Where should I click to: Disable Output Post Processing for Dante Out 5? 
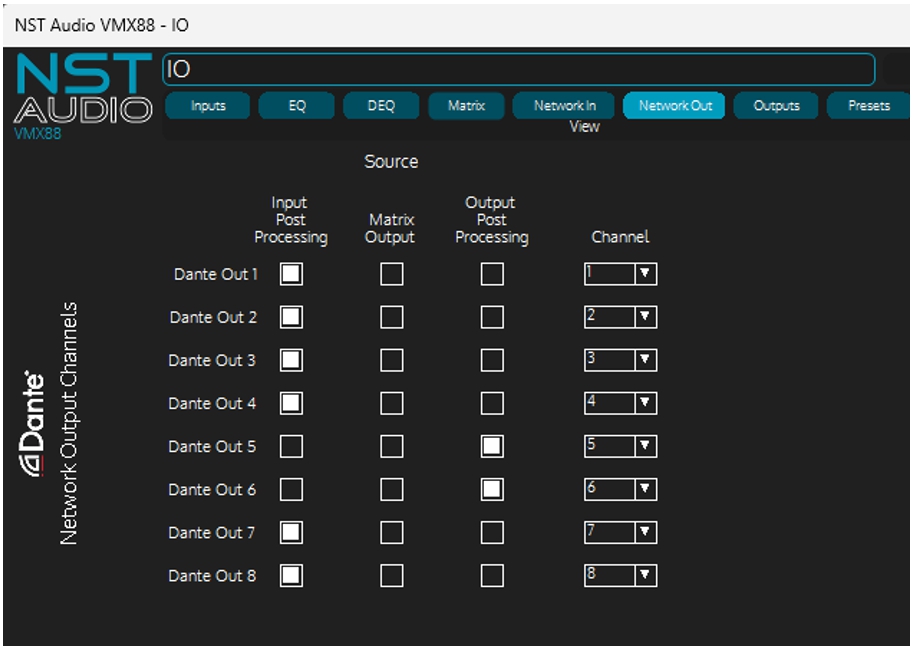click(492, 447)
